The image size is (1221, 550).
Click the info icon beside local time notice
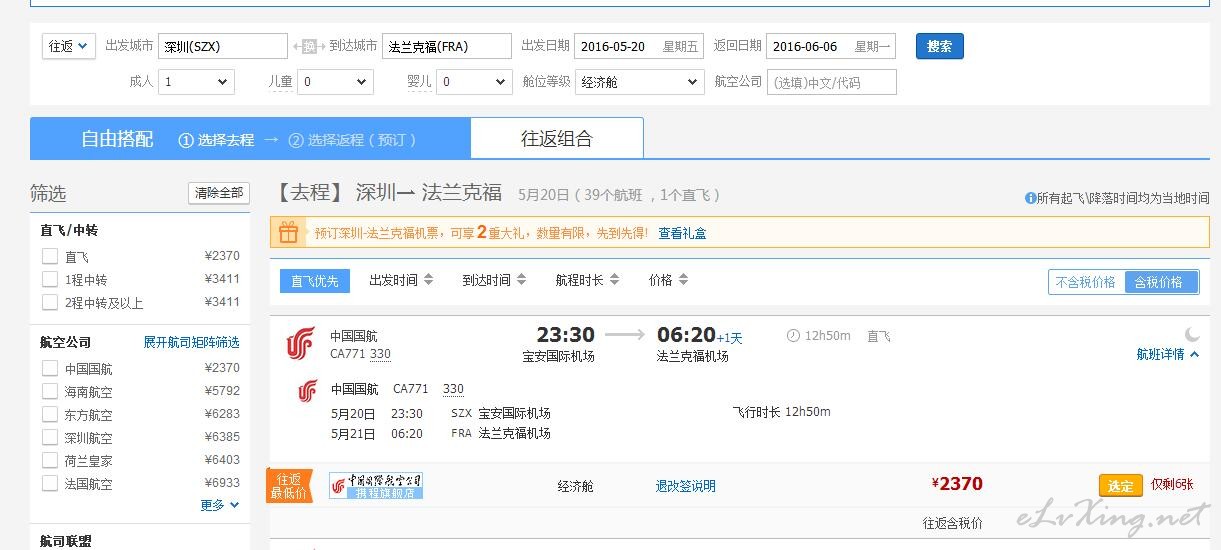tap(1030, 198)
